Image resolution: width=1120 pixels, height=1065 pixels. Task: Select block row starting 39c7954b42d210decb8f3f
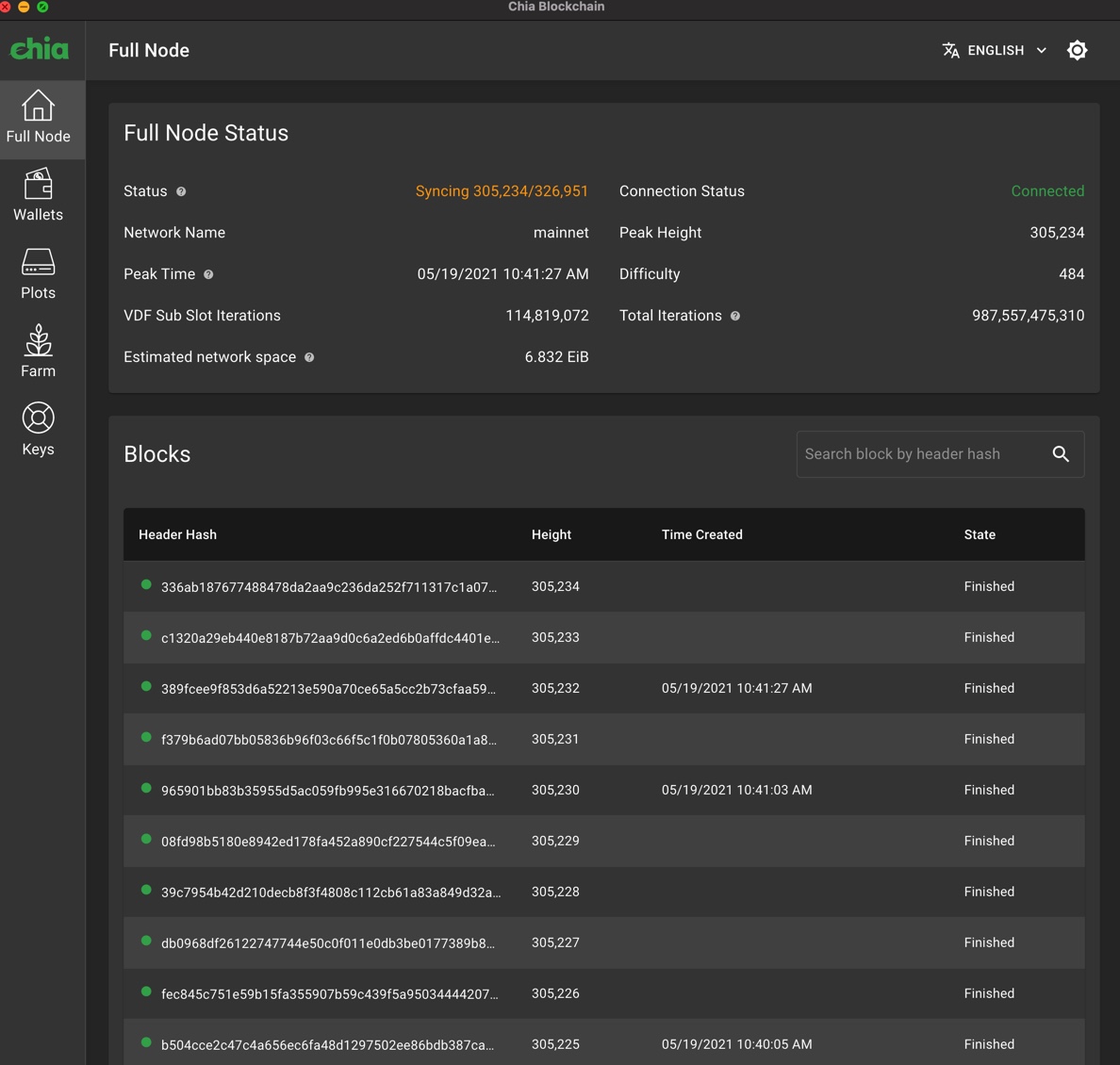(x=603, y=893)
